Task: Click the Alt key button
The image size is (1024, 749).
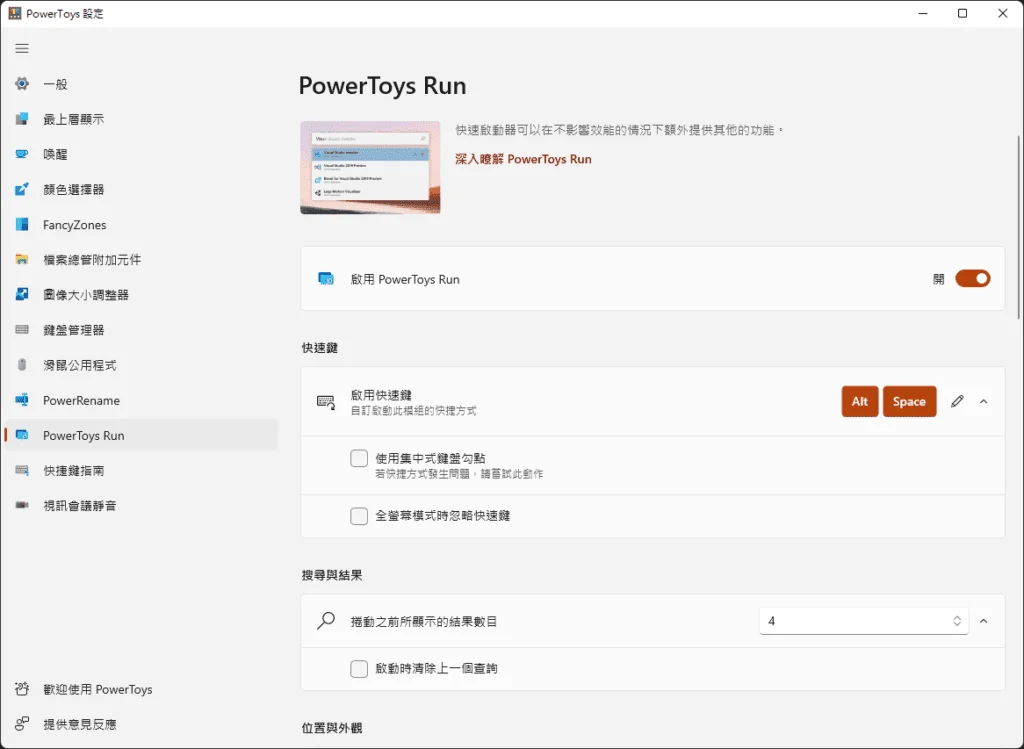Action: tap(859, 402)
